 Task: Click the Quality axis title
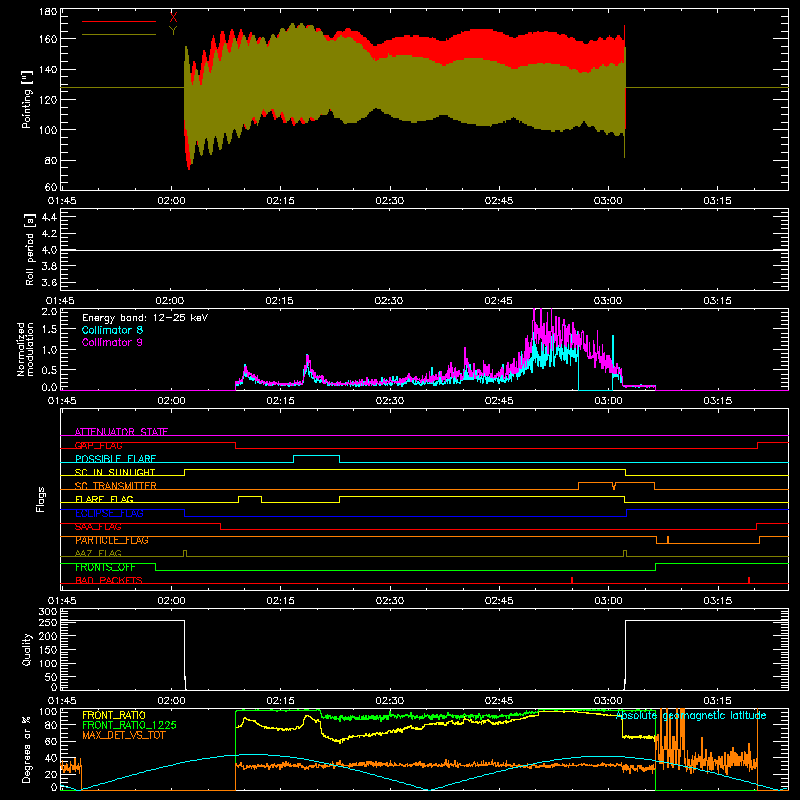27,649
